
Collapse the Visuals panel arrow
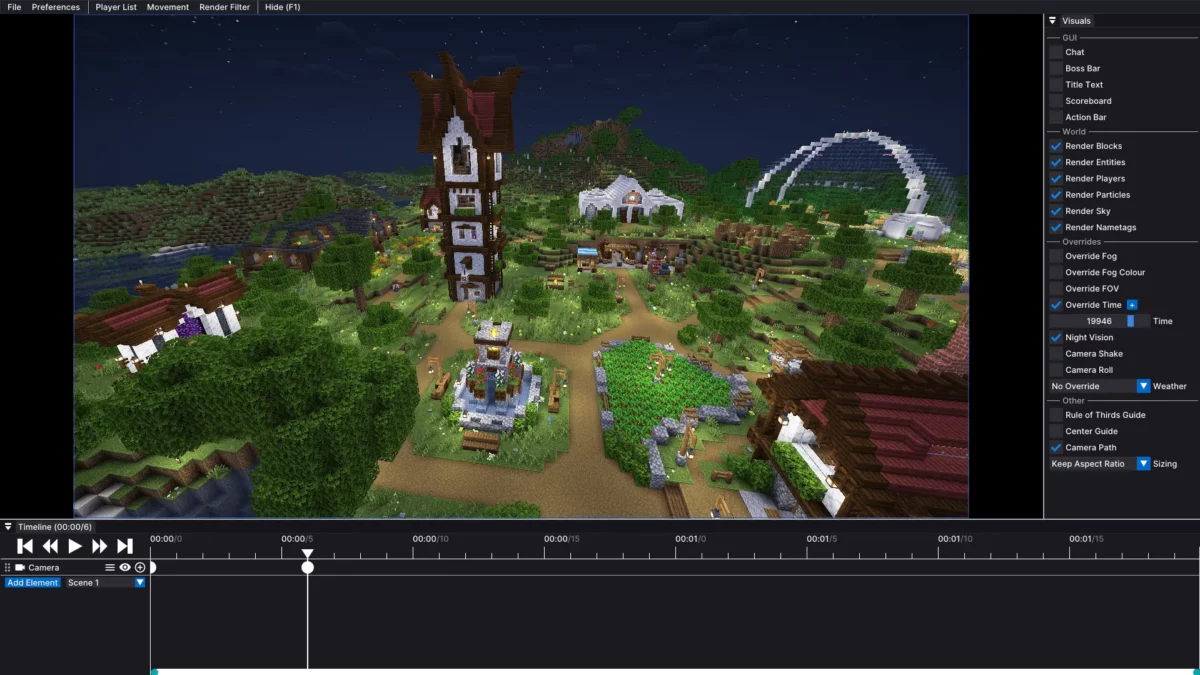click(x=1053, y=21)
